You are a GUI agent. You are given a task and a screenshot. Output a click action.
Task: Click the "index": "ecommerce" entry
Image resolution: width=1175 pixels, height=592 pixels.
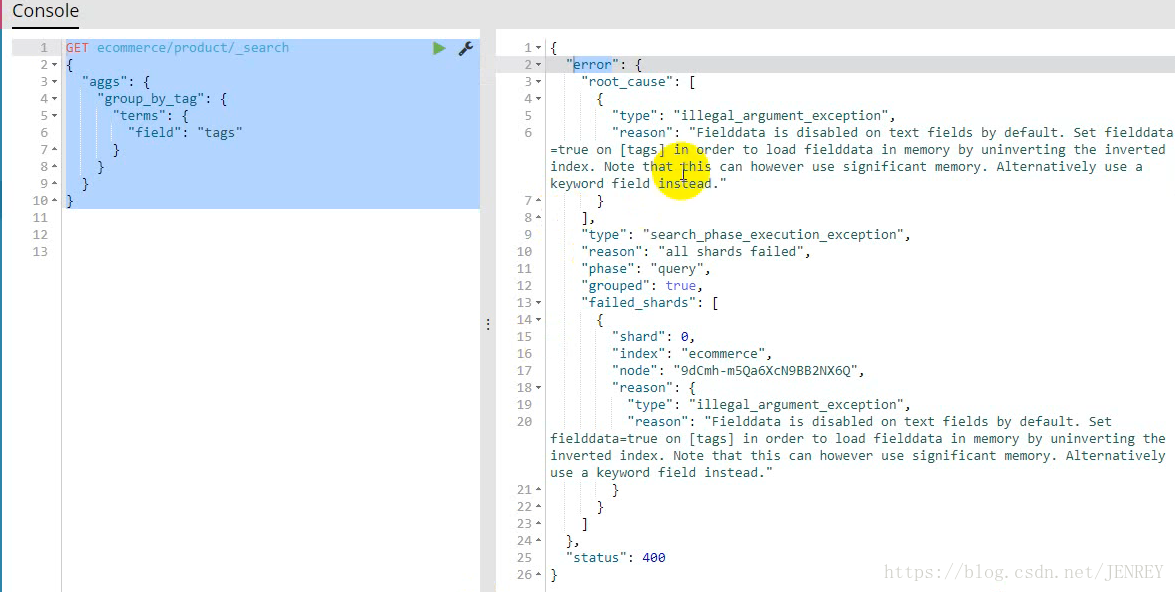[x=692, y=354]
